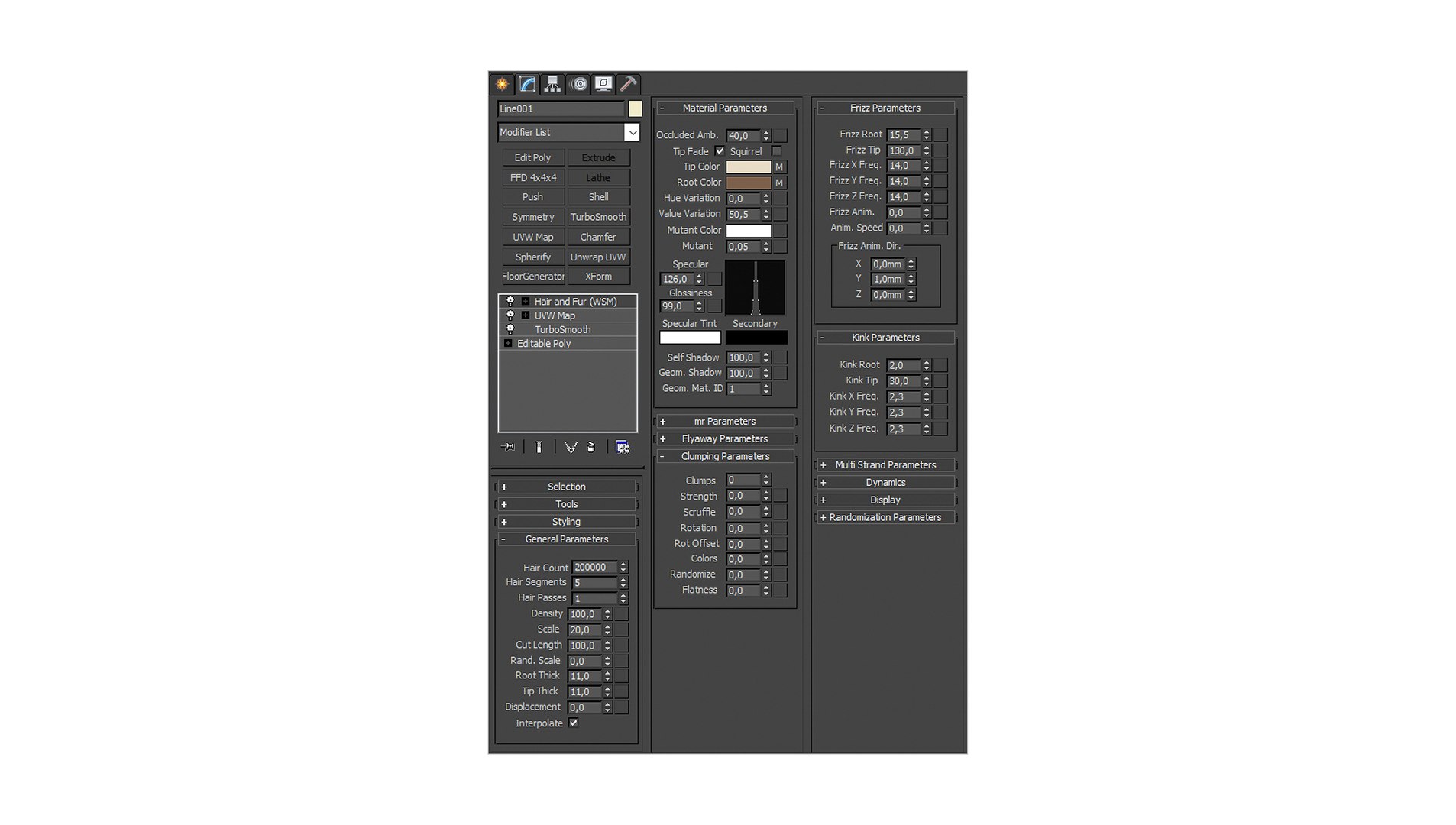
Task: Collapse the Material Parameters rollout
Action: [725, 108]
